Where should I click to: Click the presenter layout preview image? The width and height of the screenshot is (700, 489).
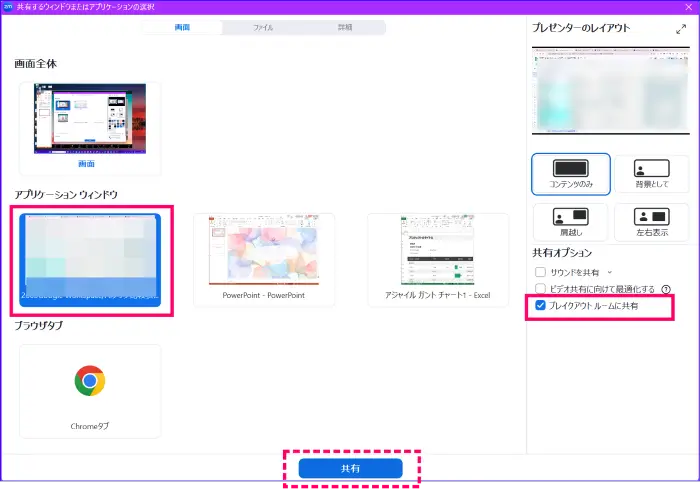pos(611,90)
